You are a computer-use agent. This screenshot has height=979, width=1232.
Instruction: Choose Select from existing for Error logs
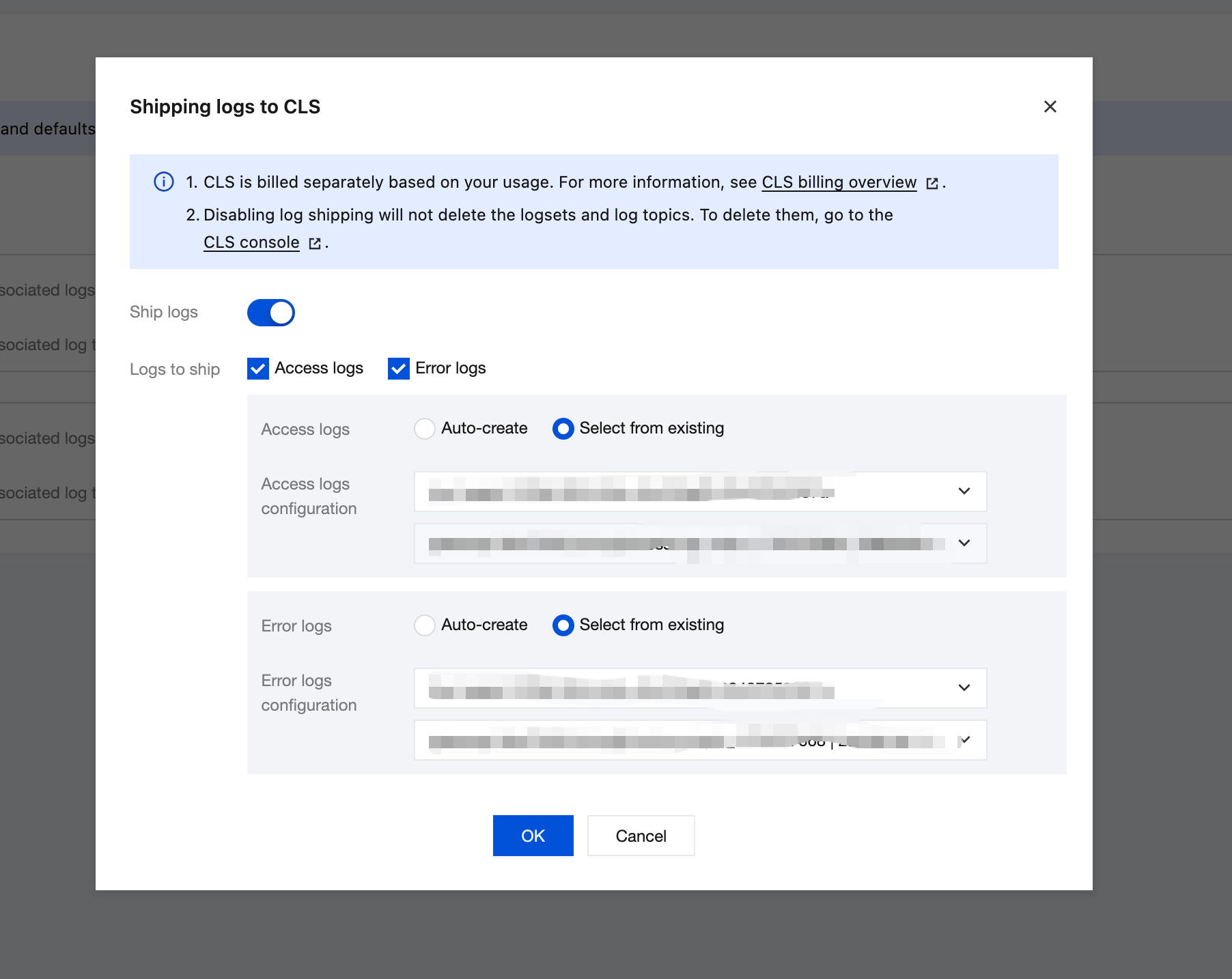(563, 625)
